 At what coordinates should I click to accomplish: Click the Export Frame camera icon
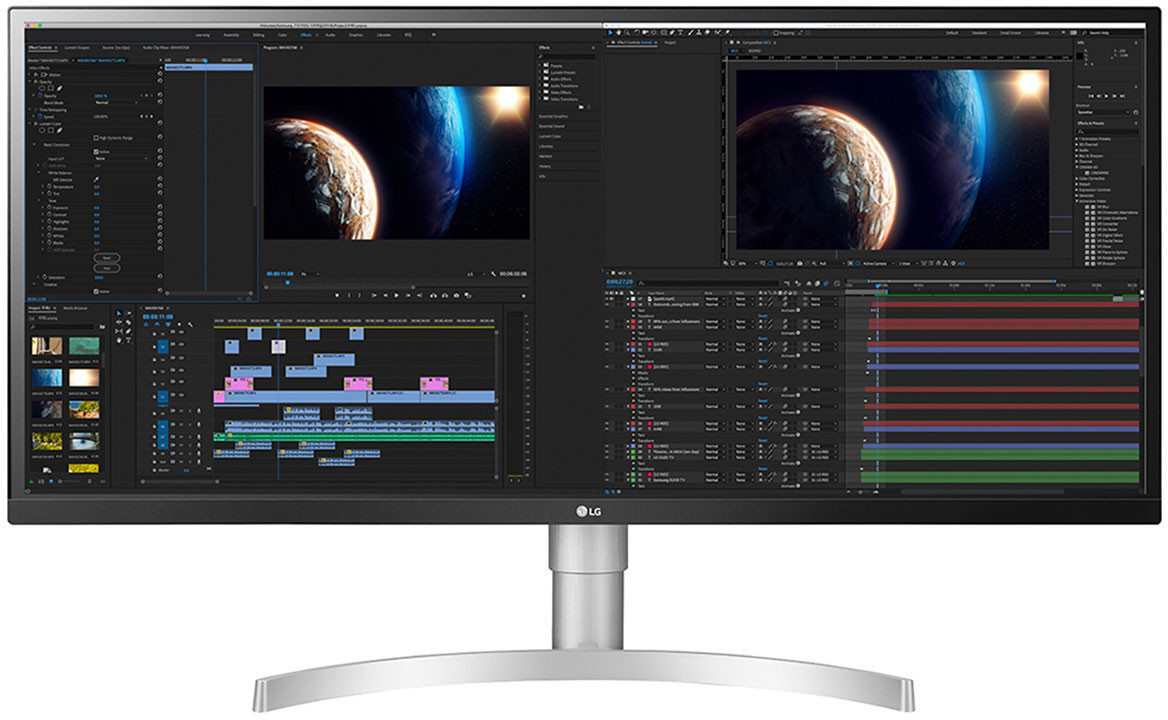pos(455,295)
